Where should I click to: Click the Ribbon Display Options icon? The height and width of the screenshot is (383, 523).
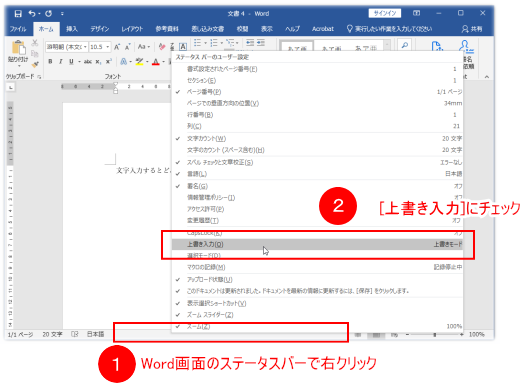point(417,13)
